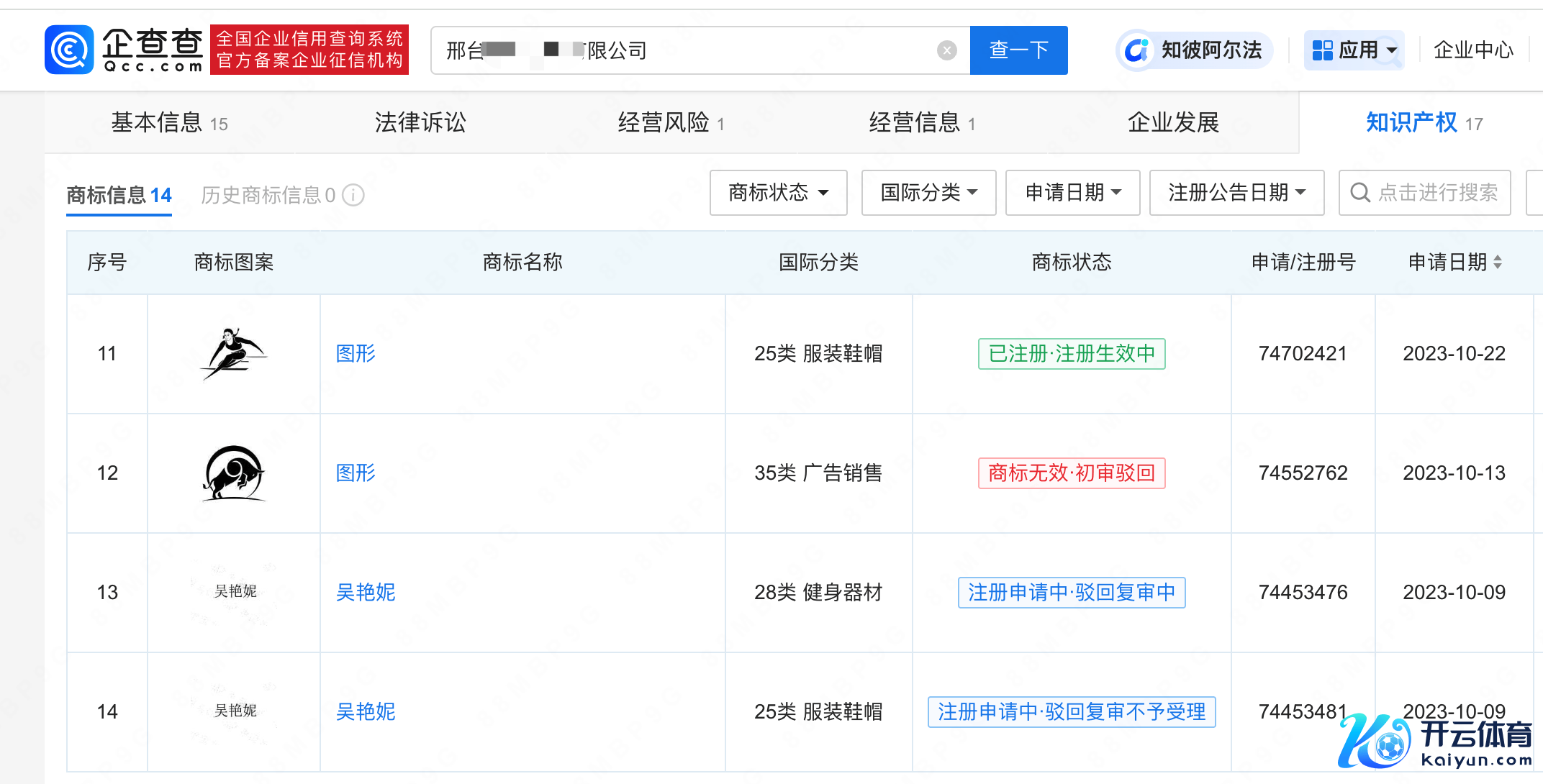Expand the 注册公告日期 filter dropdown
Image resolution: width=1543 pixels, height=784 pixels.
1236,193
